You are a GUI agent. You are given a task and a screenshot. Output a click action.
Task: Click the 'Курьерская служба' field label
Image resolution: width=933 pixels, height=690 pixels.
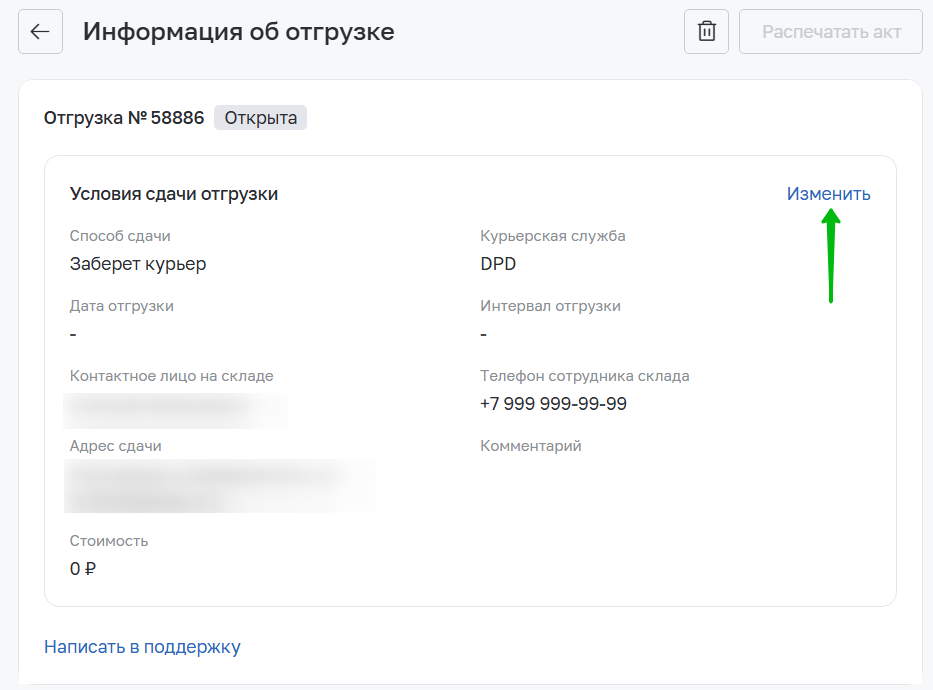pyautogui.click(x=553, y=236)
